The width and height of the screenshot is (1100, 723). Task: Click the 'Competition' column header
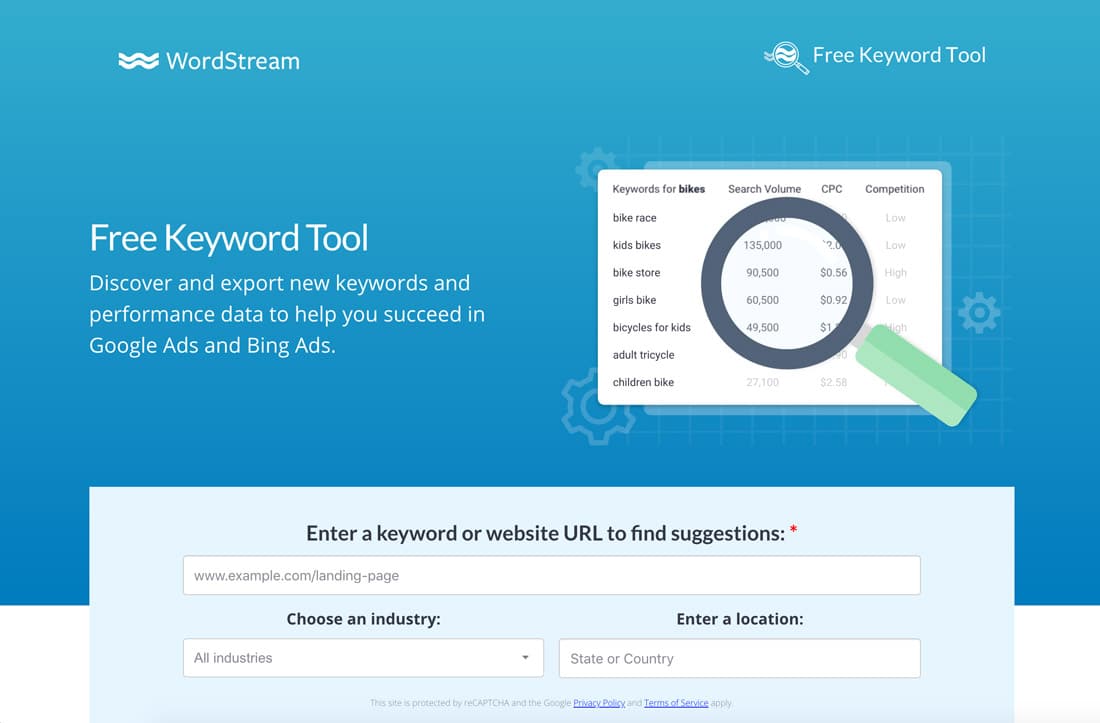(894, 189)
